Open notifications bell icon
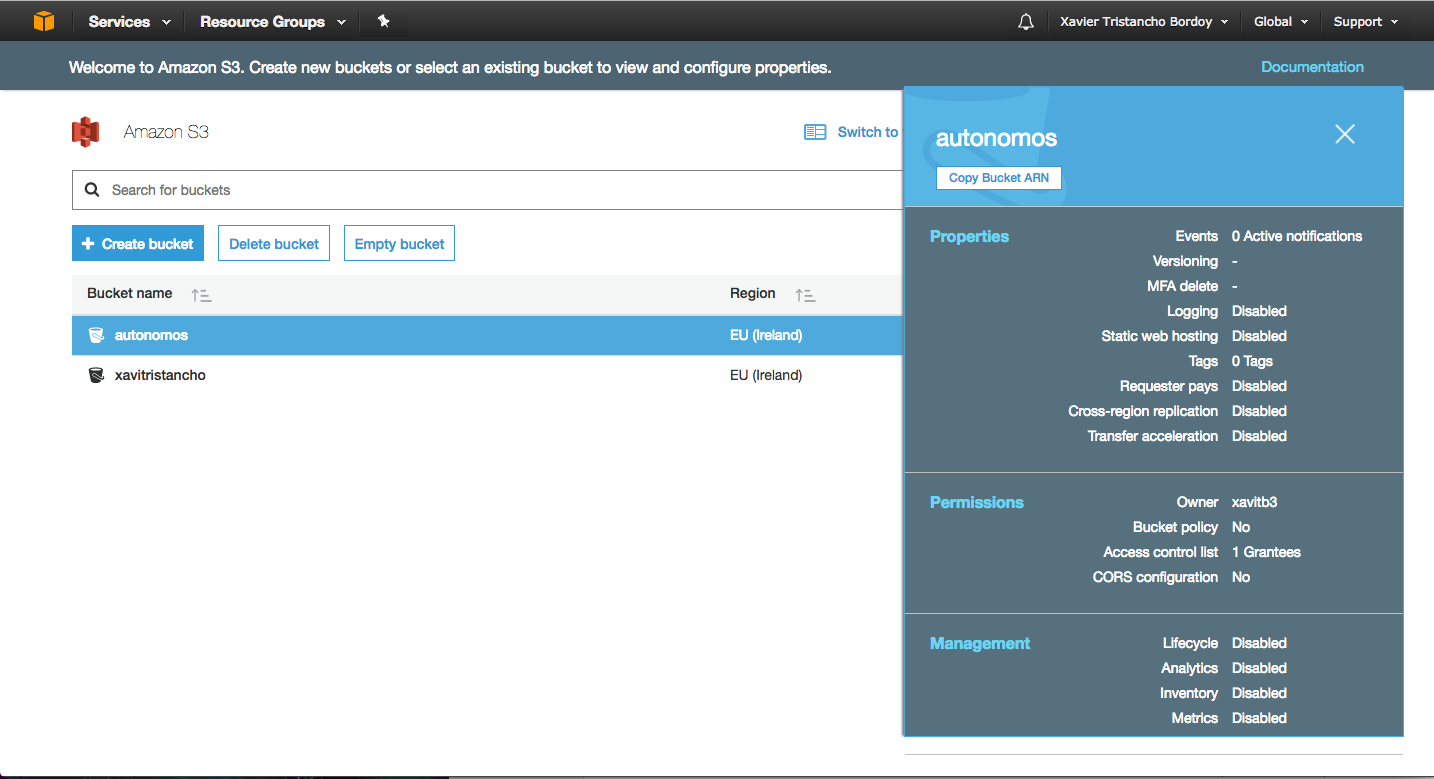 [1026, 22]
